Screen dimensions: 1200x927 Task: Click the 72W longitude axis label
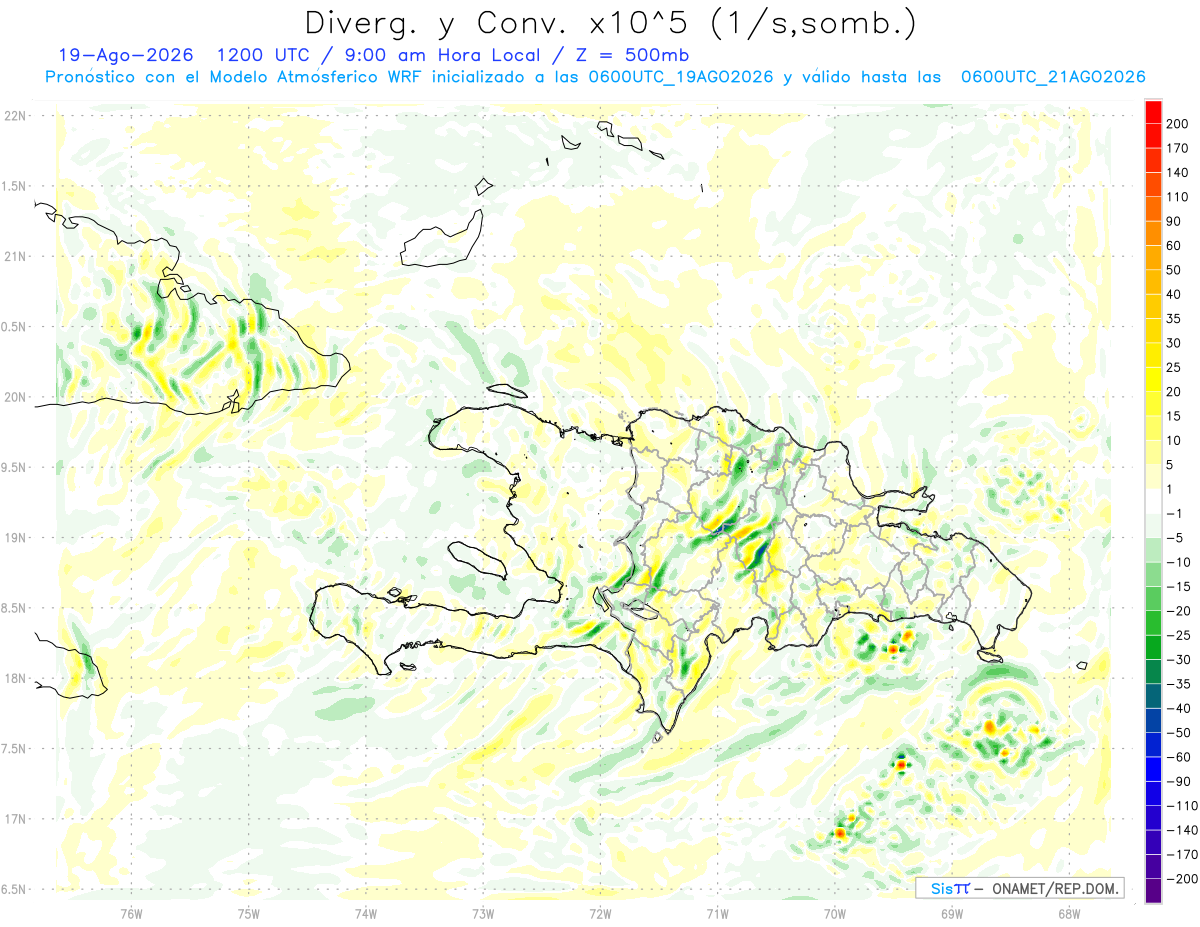pyautogui.click(x=600, y=913)
